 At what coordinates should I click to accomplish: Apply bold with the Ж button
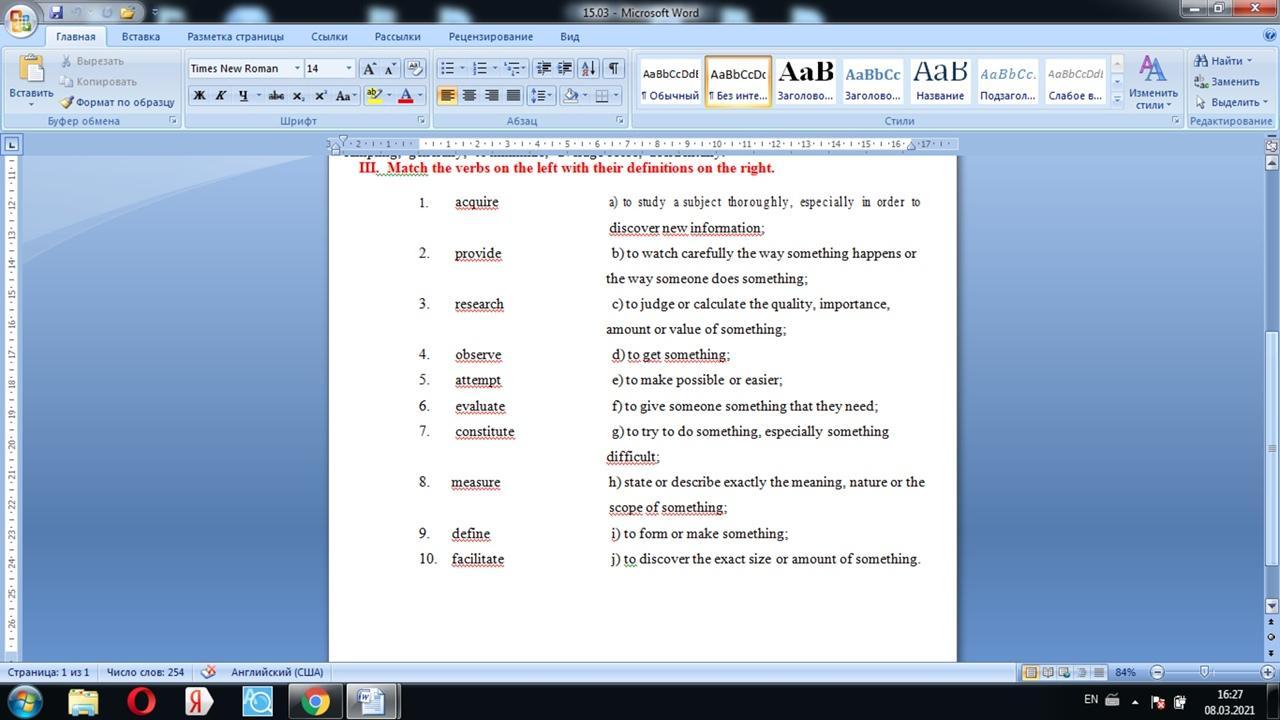tap(199, 96)
